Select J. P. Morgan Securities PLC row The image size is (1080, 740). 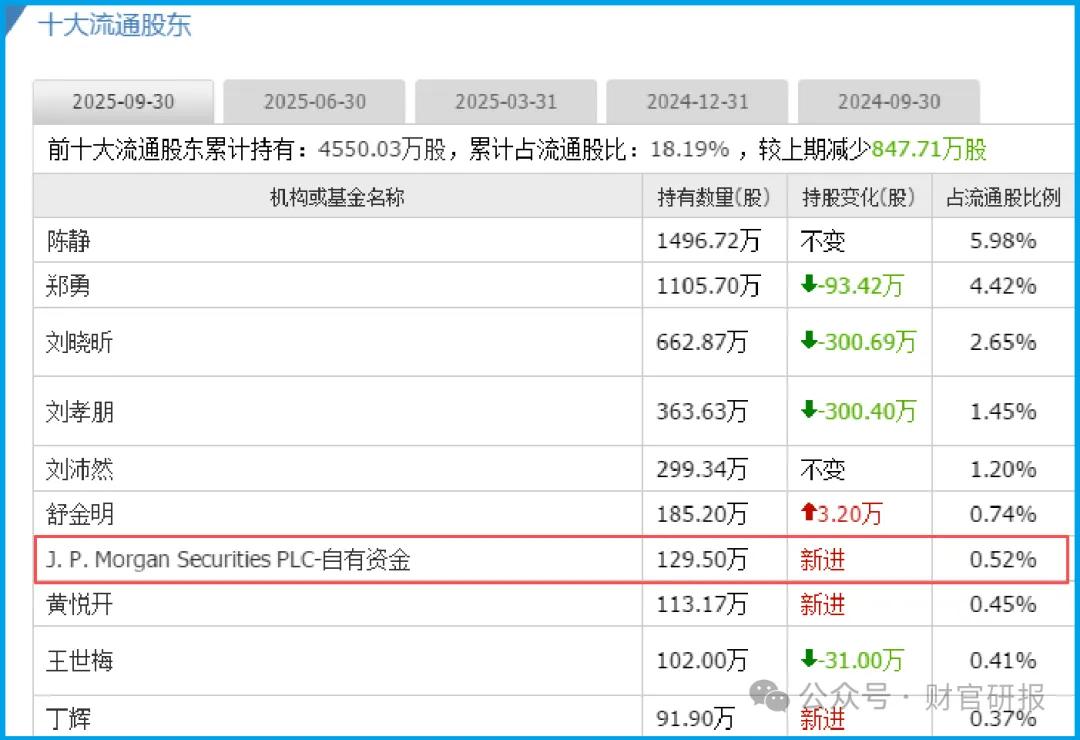coord(228,560)
